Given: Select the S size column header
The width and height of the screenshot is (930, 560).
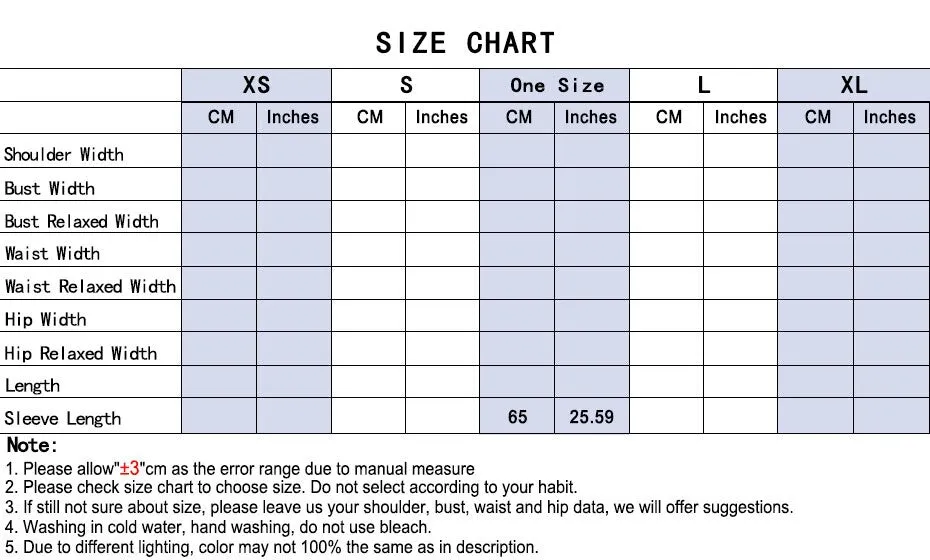Looking at the screenshot, I should 406,85.
